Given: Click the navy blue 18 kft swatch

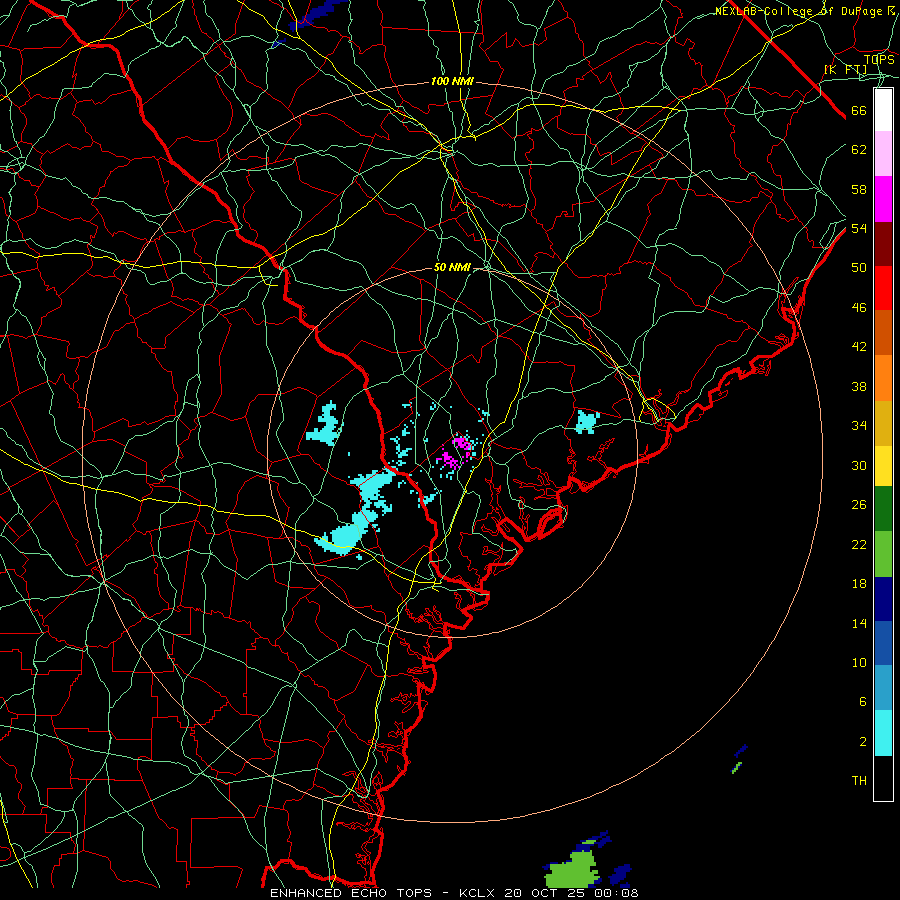Looking at the screenshot, I should 883,599.
